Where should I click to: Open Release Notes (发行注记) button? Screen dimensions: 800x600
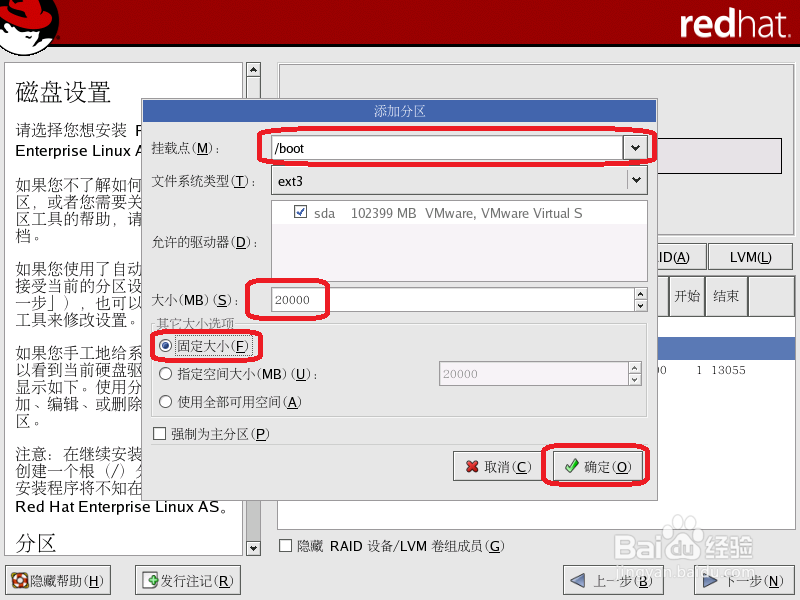pos(188,580)
